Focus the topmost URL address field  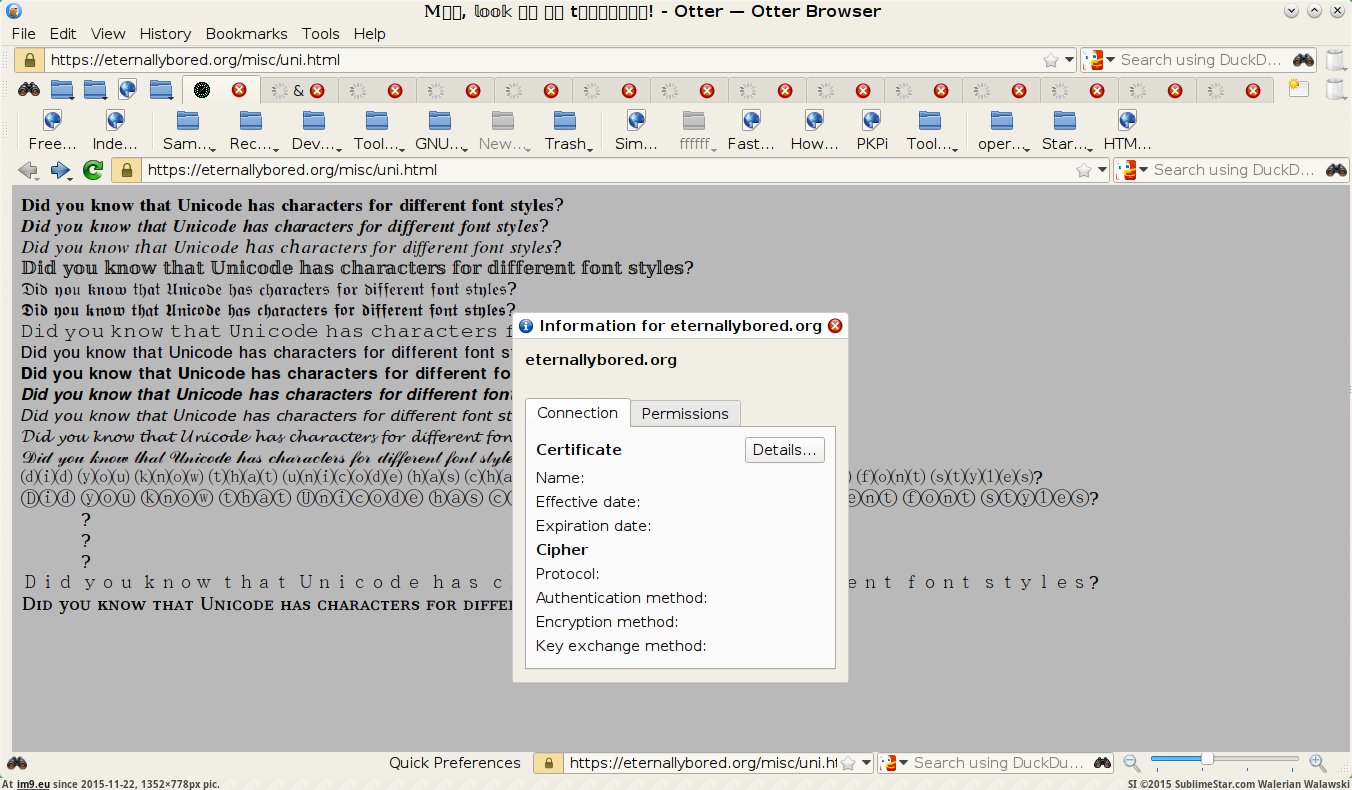543,60
